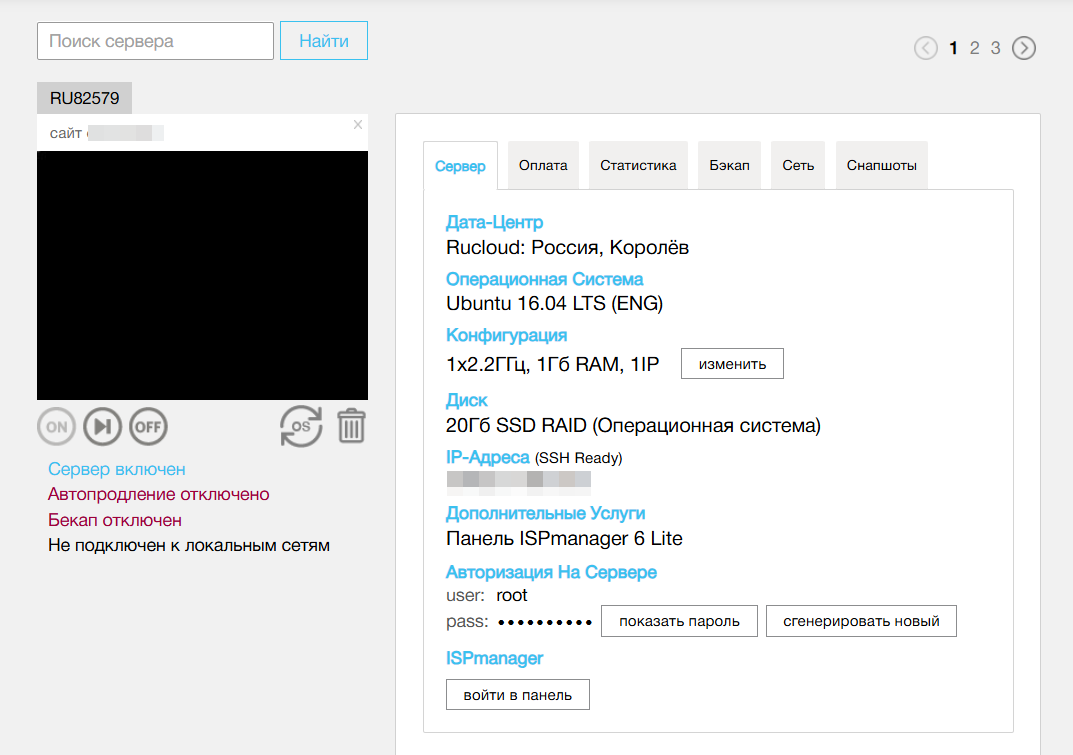Click сгенерировать новый password button
Screen dimensions: 1073x755
(861, 621)
